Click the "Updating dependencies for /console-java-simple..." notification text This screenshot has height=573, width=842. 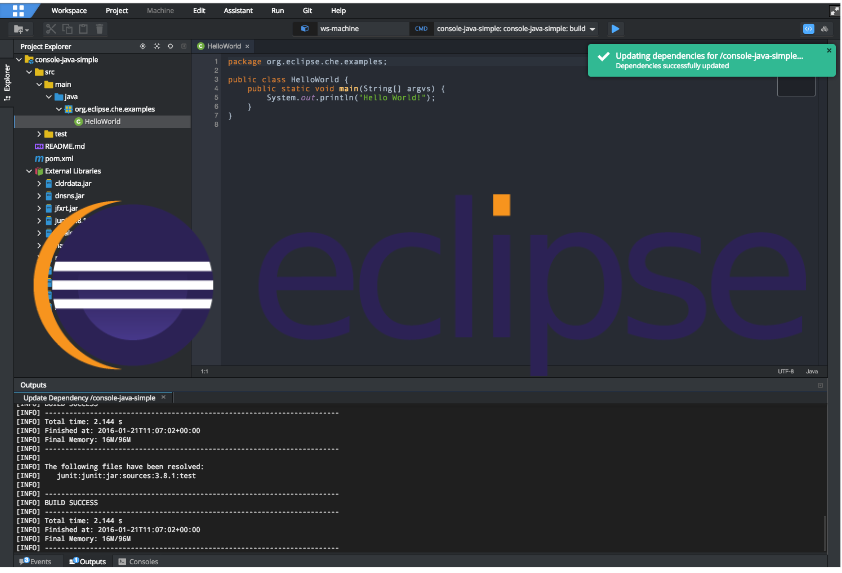[709, 56]
